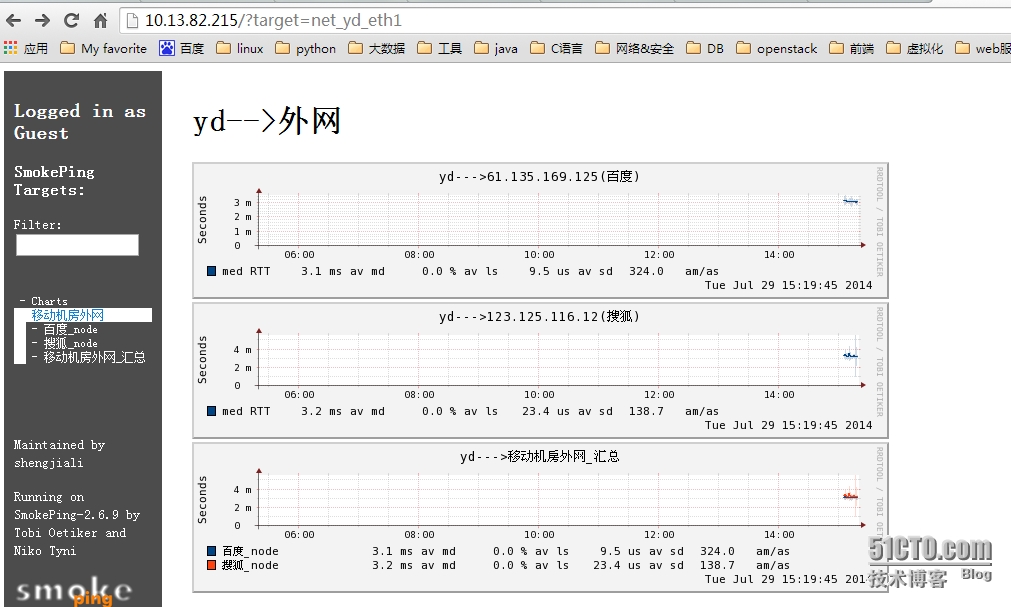This screenshot has height=607, width=1011.
Task: Click the '3.1 ms av md' value in 百度 graph
Action: click(342, 272)
